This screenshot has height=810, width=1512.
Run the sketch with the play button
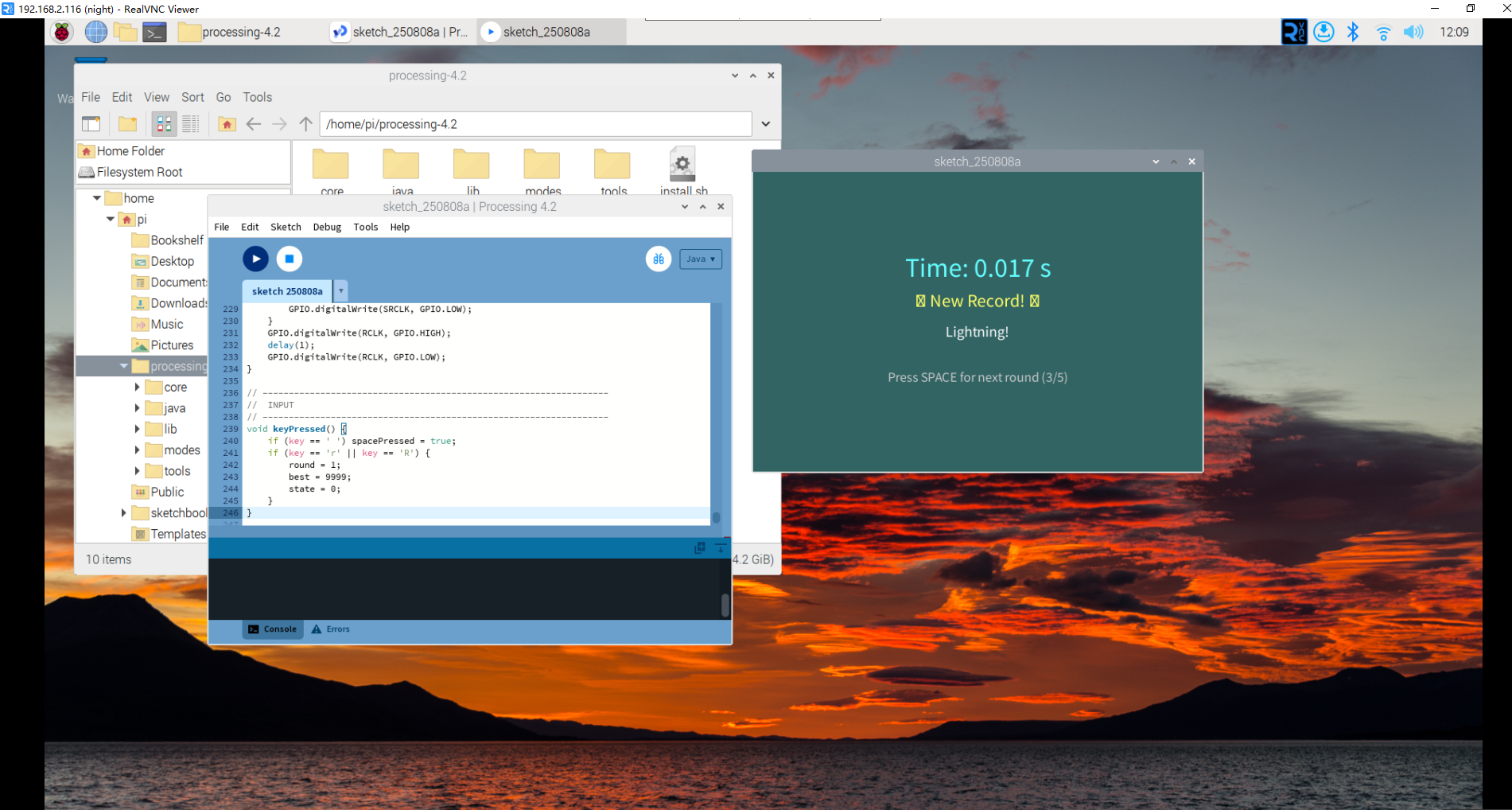pos(255,259)
